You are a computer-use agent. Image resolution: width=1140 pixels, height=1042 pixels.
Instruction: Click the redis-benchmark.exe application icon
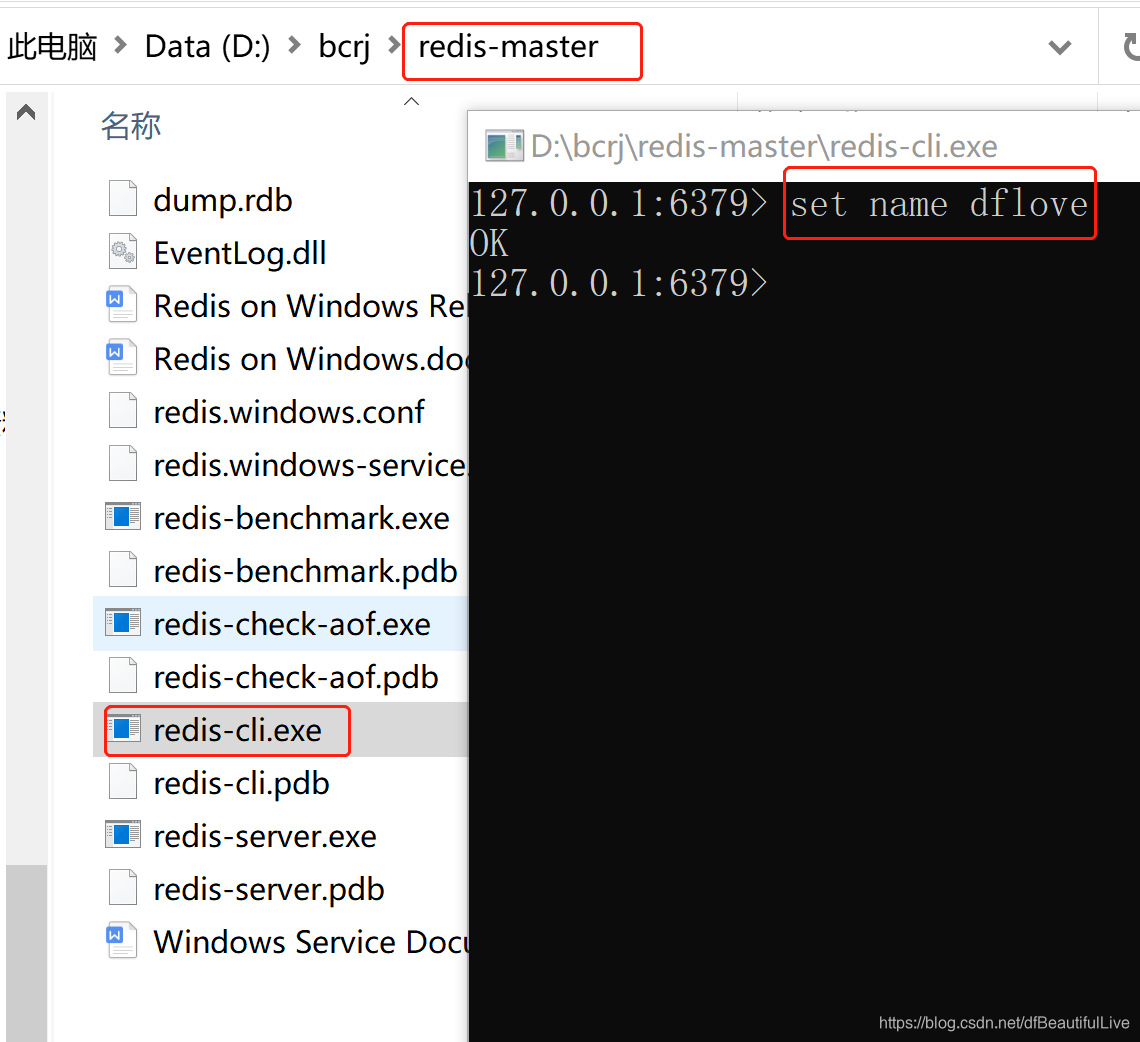click(x=123, y=516)
